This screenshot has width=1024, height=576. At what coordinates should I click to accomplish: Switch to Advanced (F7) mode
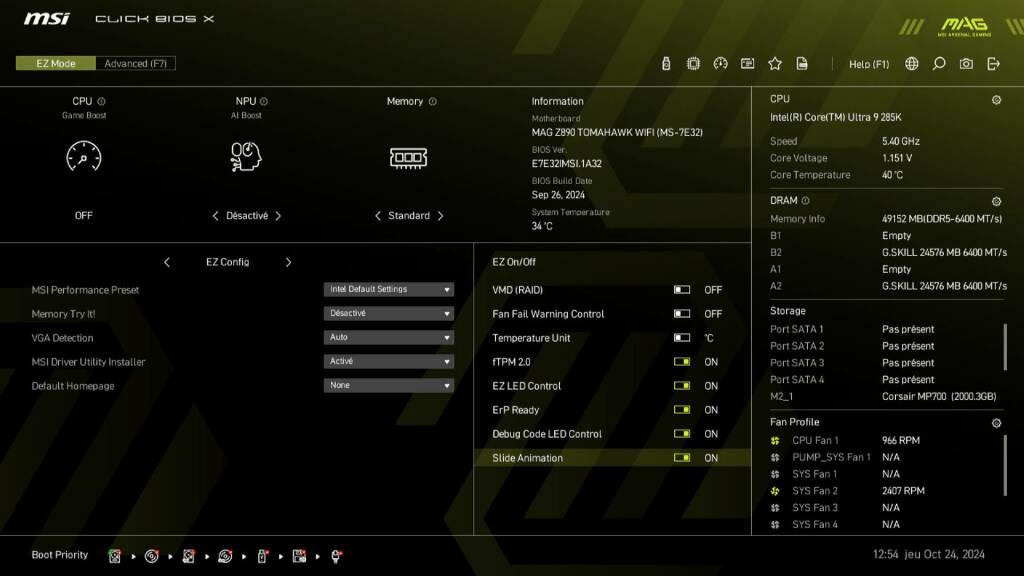(x=137, y=62)
